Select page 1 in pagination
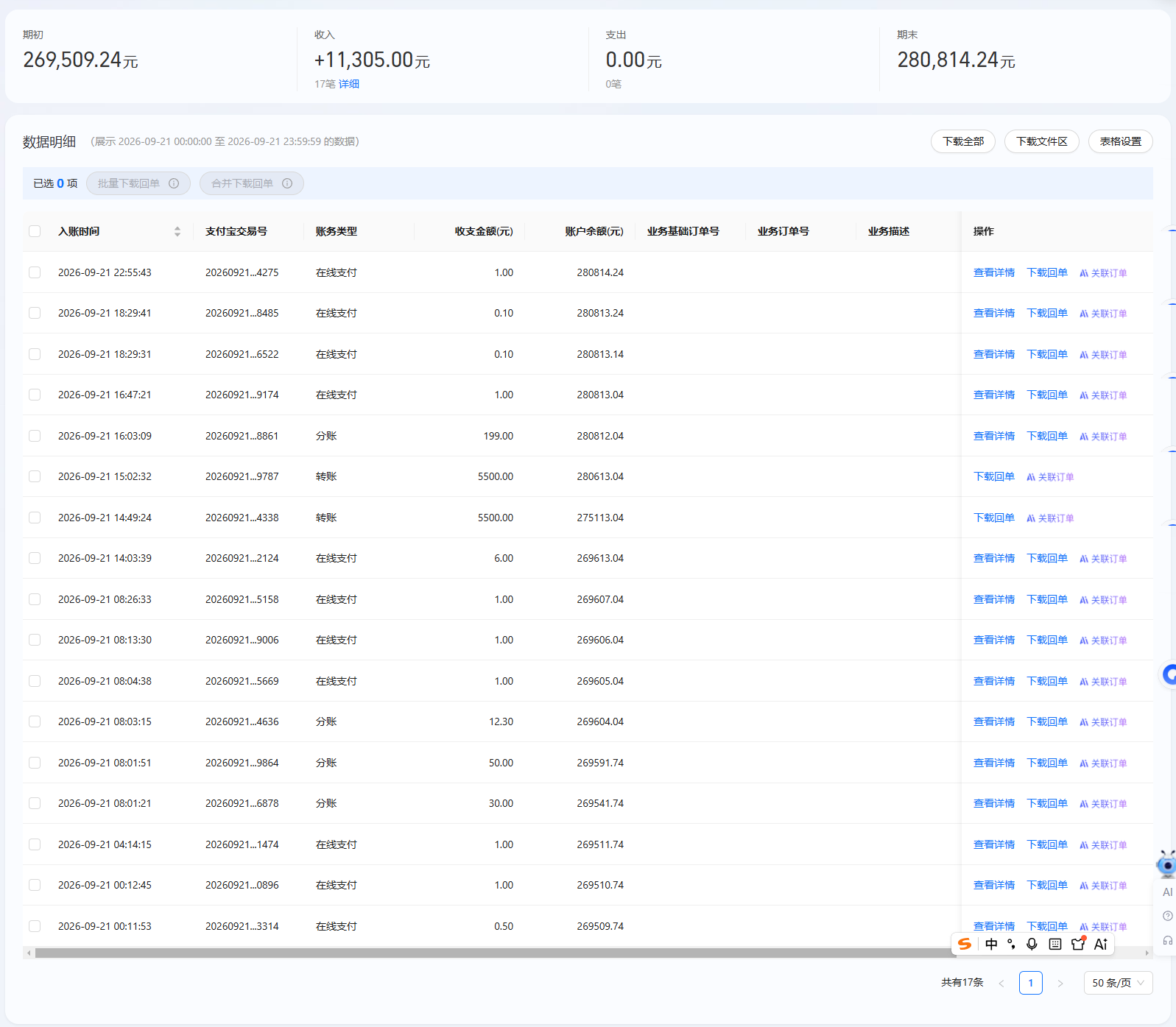This screenshot has height=1027, width=1176. click(x=1030, y=983)
